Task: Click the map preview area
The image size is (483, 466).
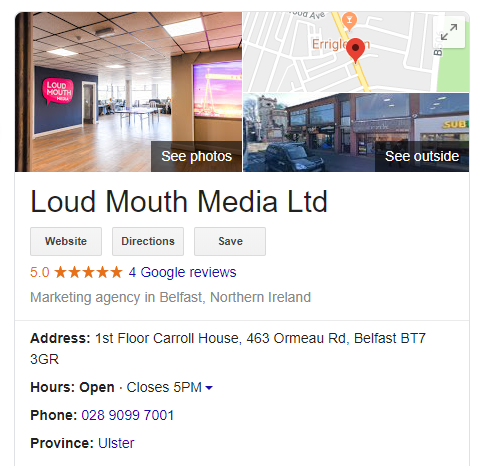Action: tap(356, 52)
